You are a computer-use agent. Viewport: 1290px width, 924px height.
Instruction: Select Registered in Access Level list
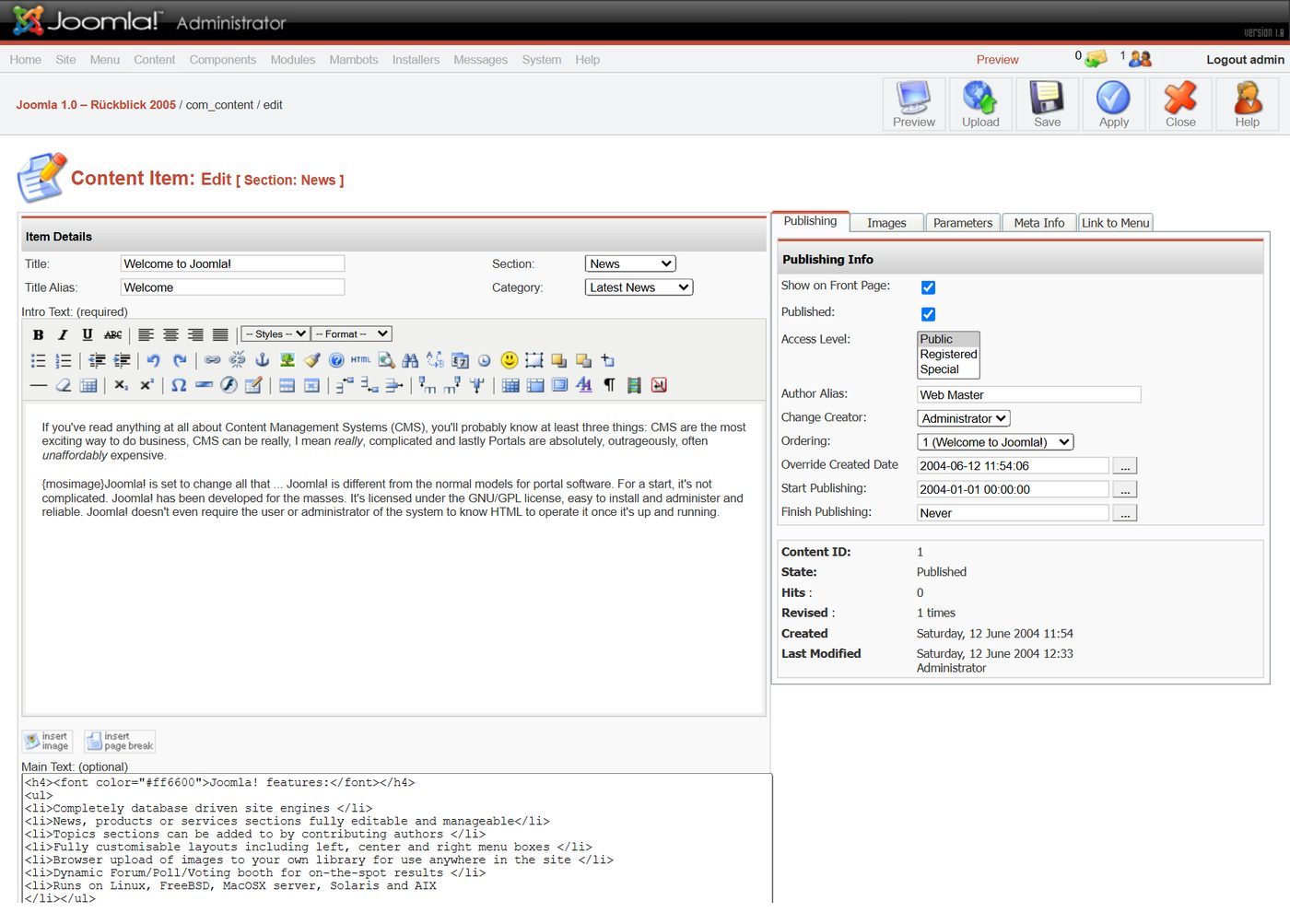click(x=948, y=355)
